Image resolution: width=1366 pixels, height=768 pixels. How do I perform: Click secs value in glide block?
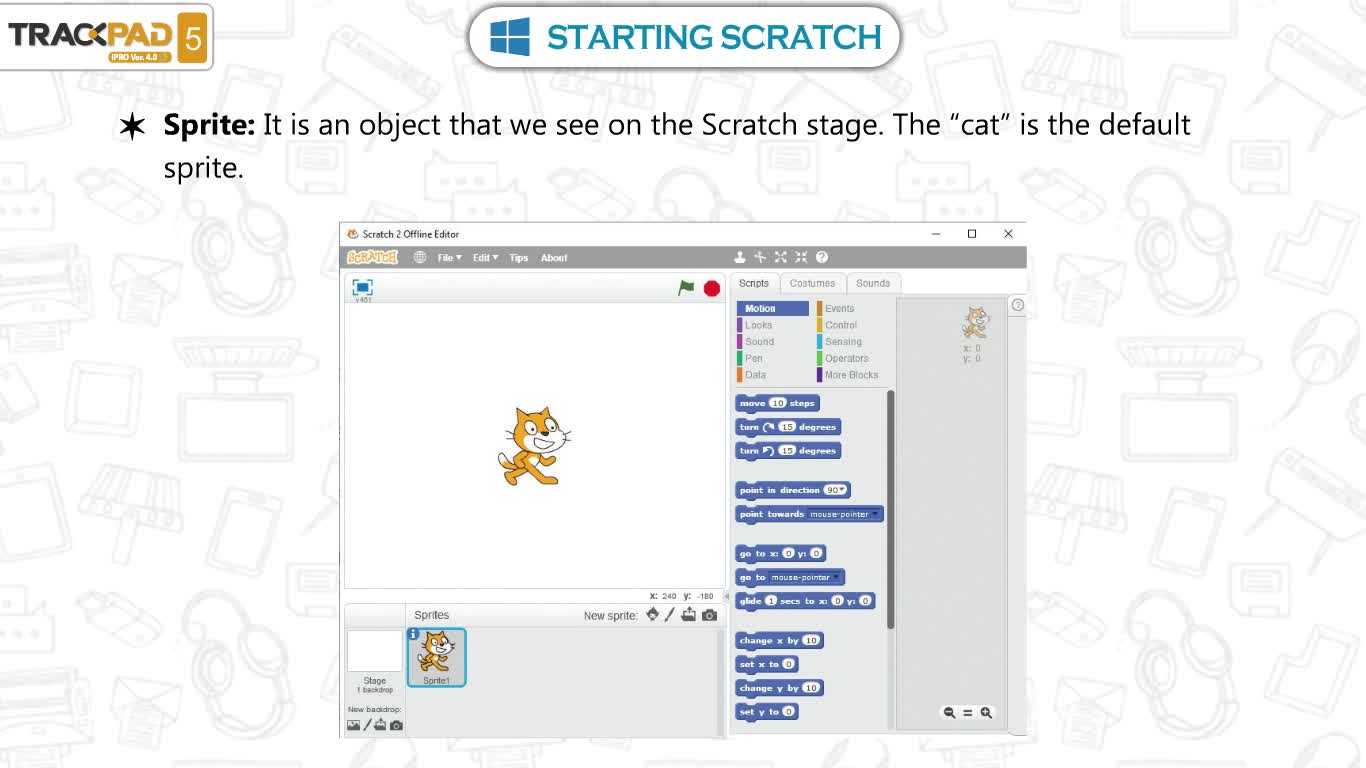771,601
